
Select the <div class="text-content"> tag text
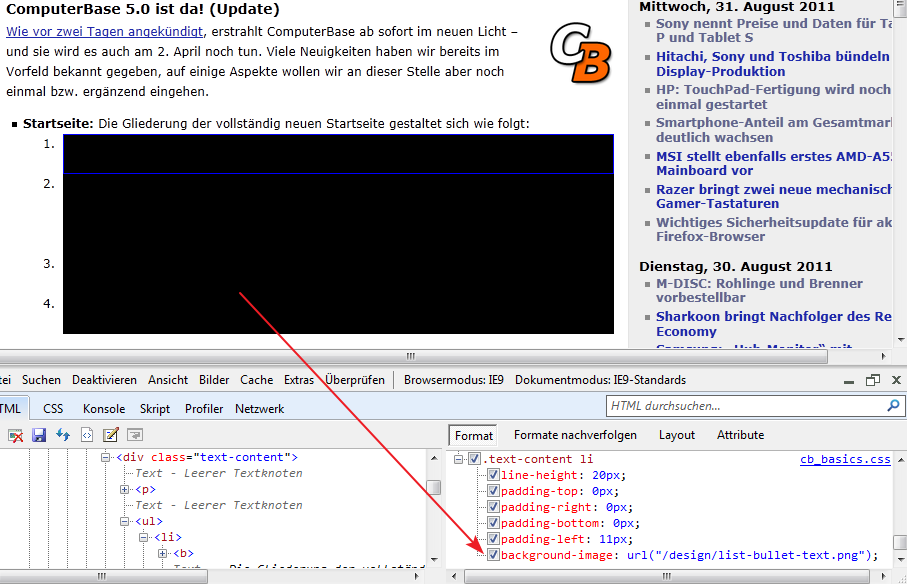click(x=207, y=457)
